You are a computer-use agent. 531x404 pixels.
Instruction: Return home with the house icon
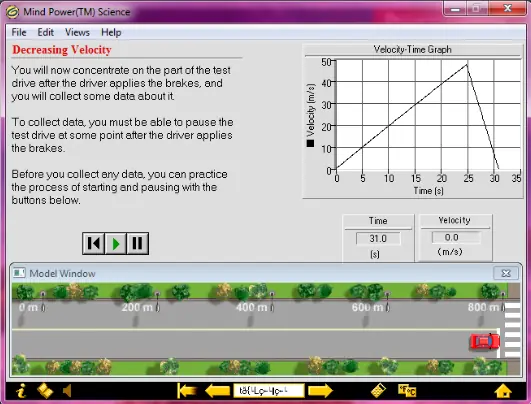(x=503, y=391)
